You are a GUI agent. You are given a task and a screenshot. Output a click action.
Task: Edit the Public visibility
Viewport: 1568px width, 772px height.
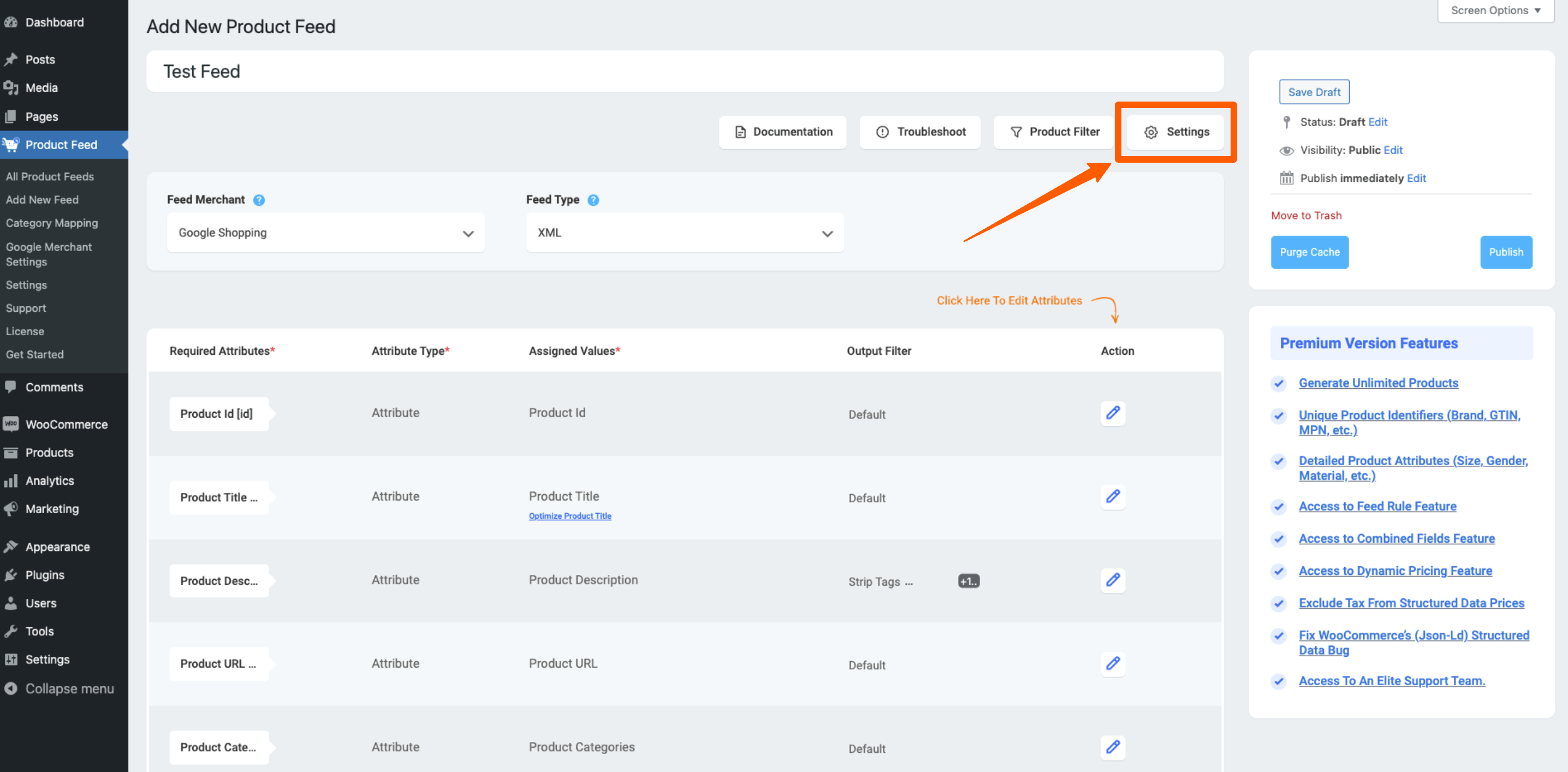[x=1393, y=150]
